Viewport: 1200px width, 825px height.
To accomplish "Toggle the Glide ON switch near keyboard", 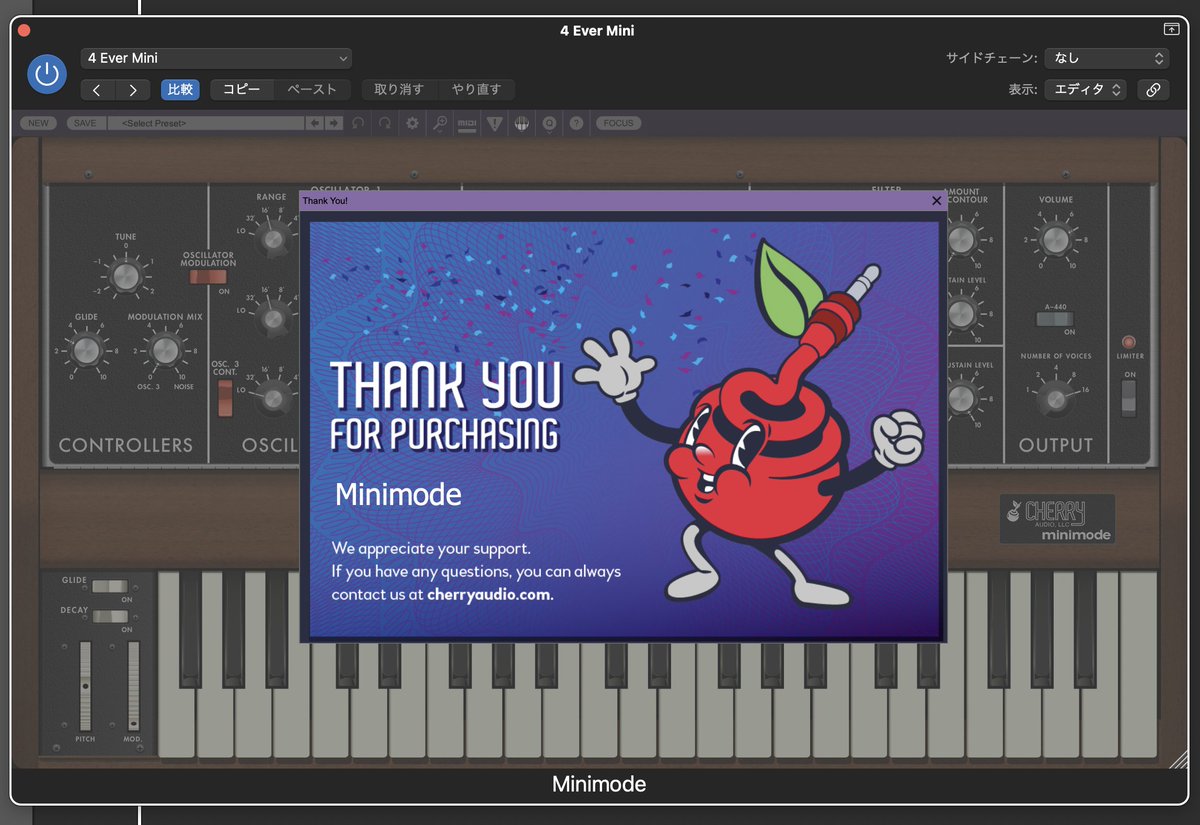I will pyautogui.click(x=109, y=586).
